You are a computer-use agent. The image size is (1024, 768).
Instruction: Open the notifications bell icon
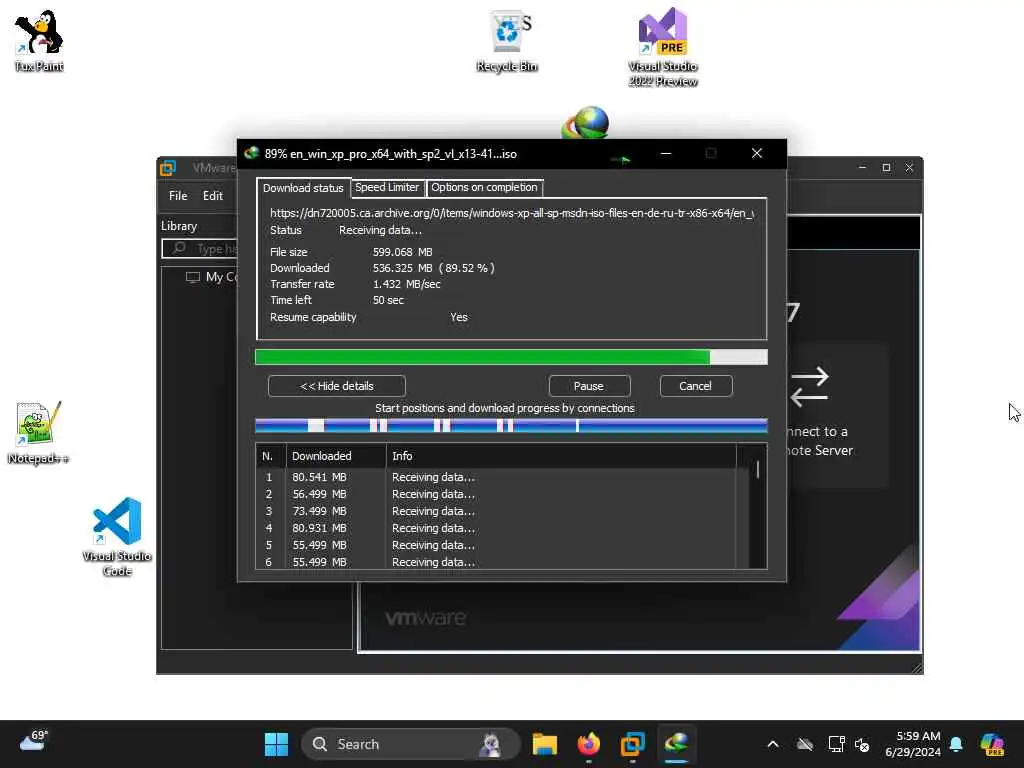(956, 744)
